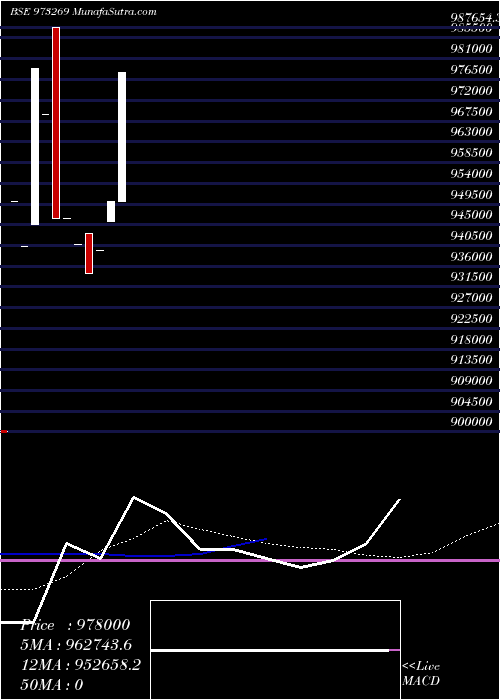Click the 972000 price axis label
Screen dimensions: 500x700
point(471,90)
